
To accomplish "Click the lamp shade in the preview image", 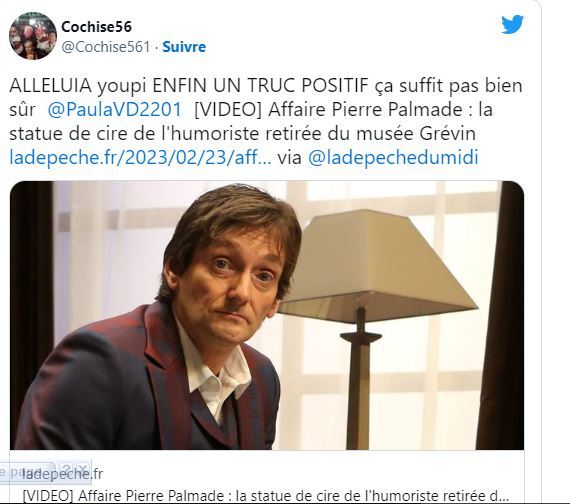I will click(377, 266).
